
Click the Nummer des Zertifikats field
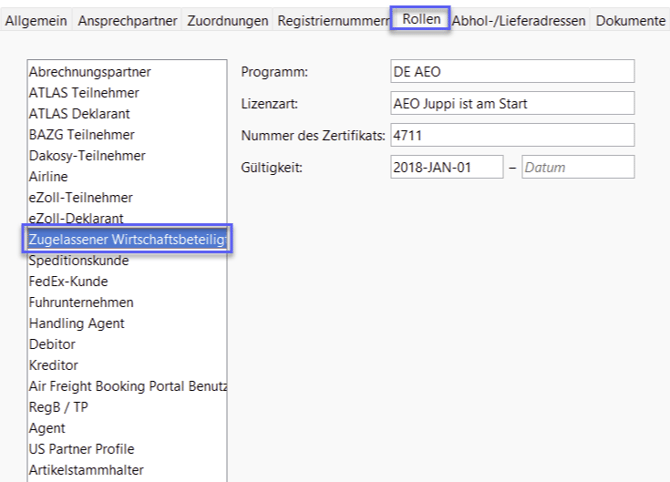(x=512, y=135)
